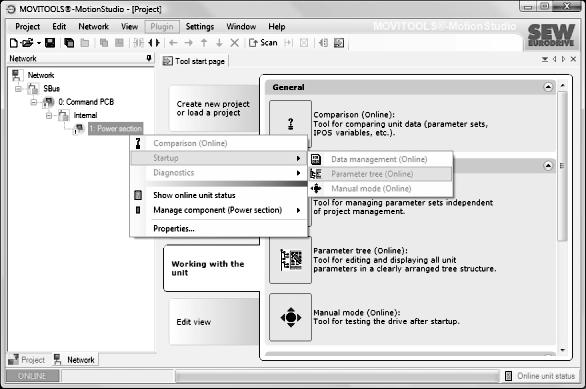
Task: Click the tab scroll right arrow
Action: pyautogui.click(x=564, y=59)
